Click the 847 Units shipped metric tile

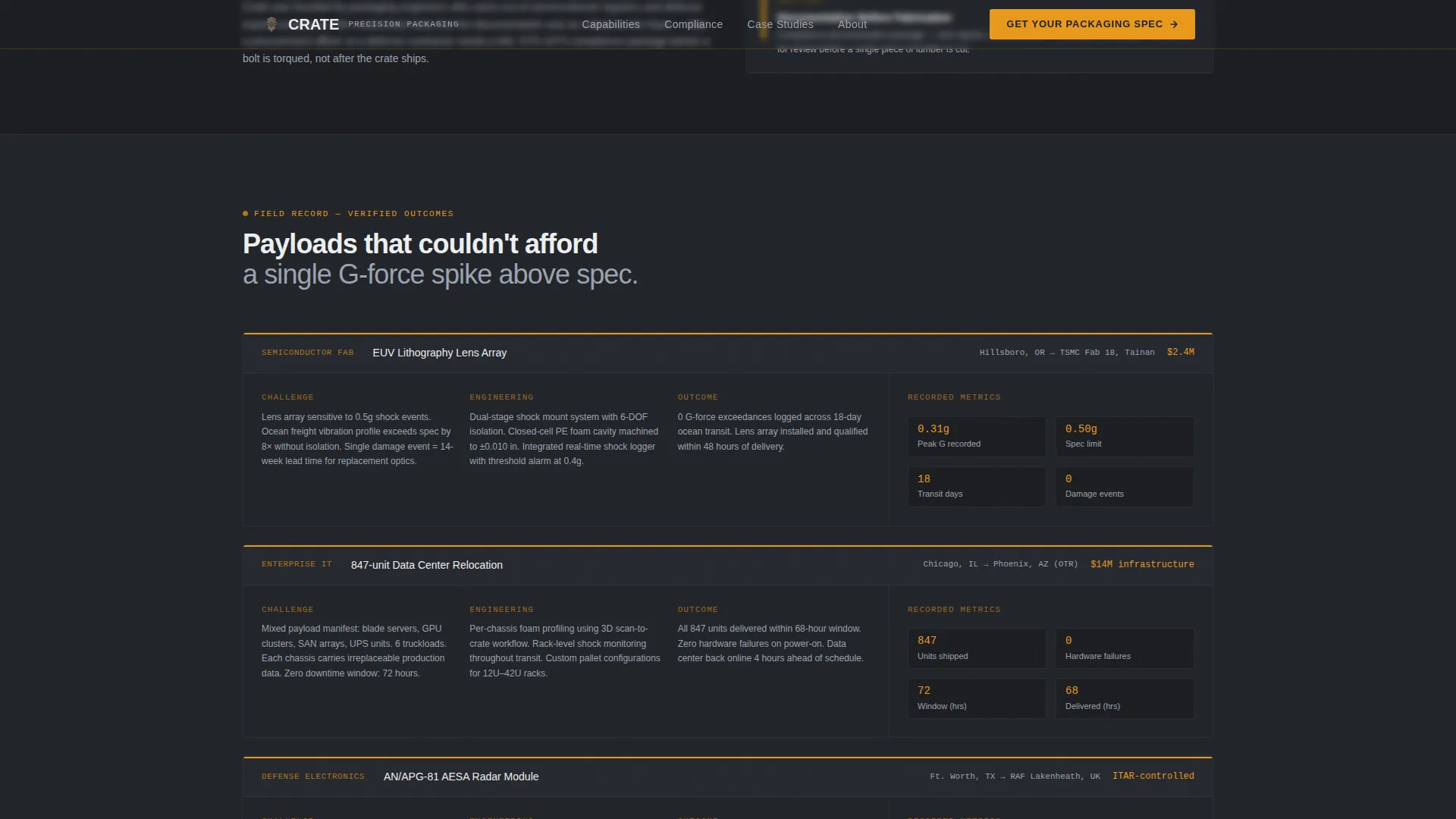coord(977,648)
